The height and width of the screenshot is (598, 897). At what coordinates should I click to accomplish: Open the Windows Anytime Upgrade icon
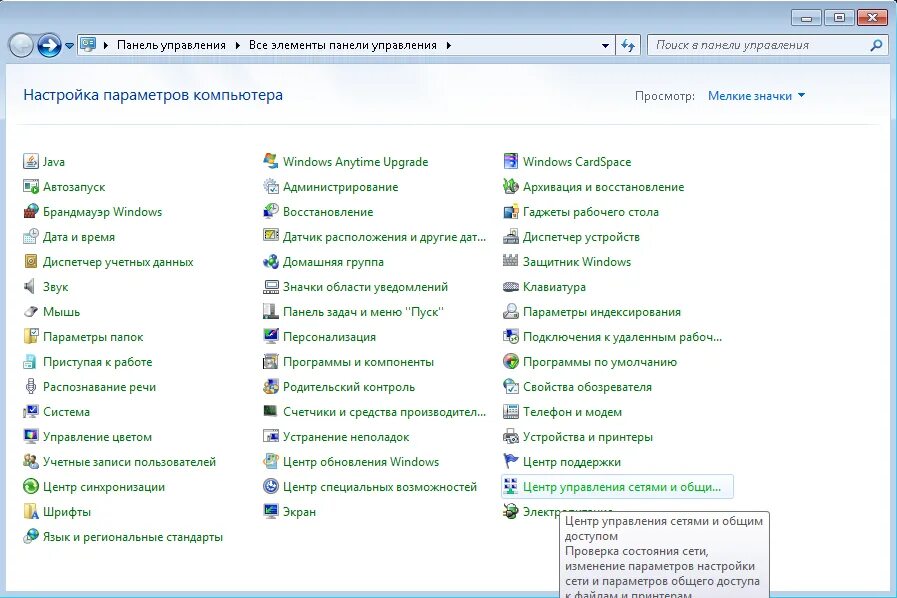click(271, 161)
